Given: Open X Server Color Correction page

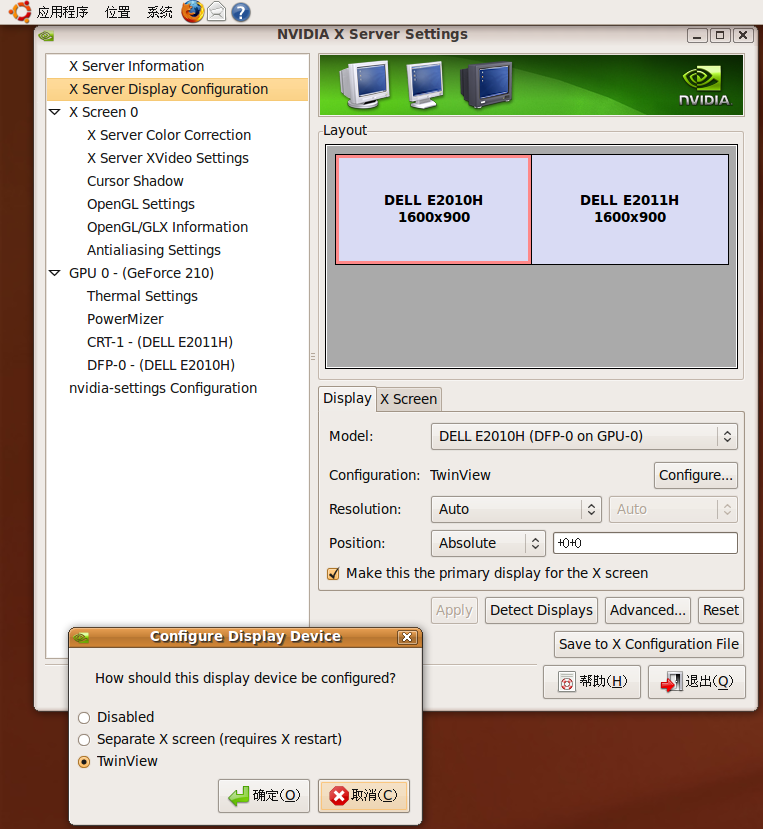Looking at the screenshot, I should tap(169, 135).
